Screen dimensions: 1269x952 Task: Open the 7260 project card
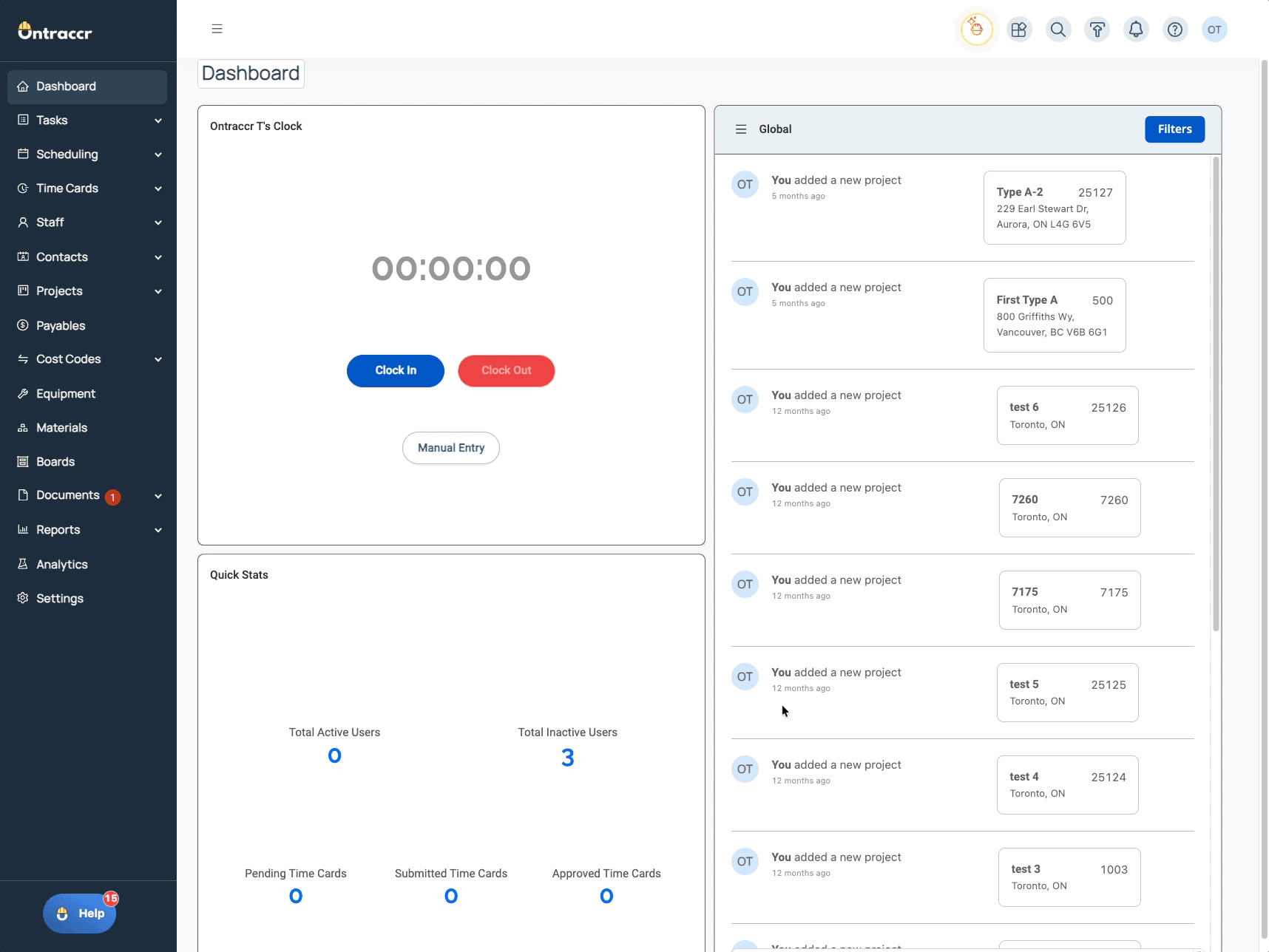pyautogui.click(x=1069, y=508)
